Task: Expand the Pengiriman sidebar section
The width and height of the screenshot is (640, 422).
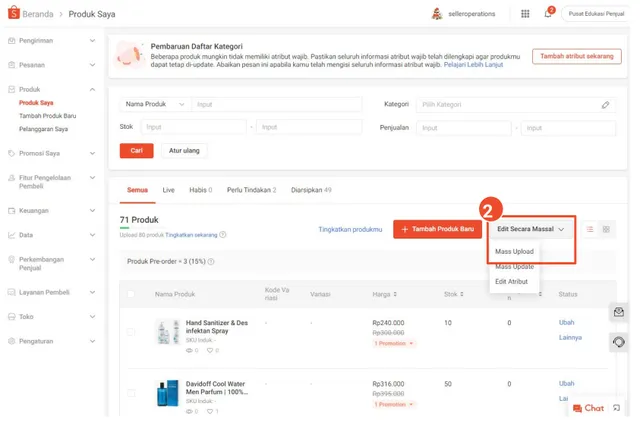Action: click(93, 40)
